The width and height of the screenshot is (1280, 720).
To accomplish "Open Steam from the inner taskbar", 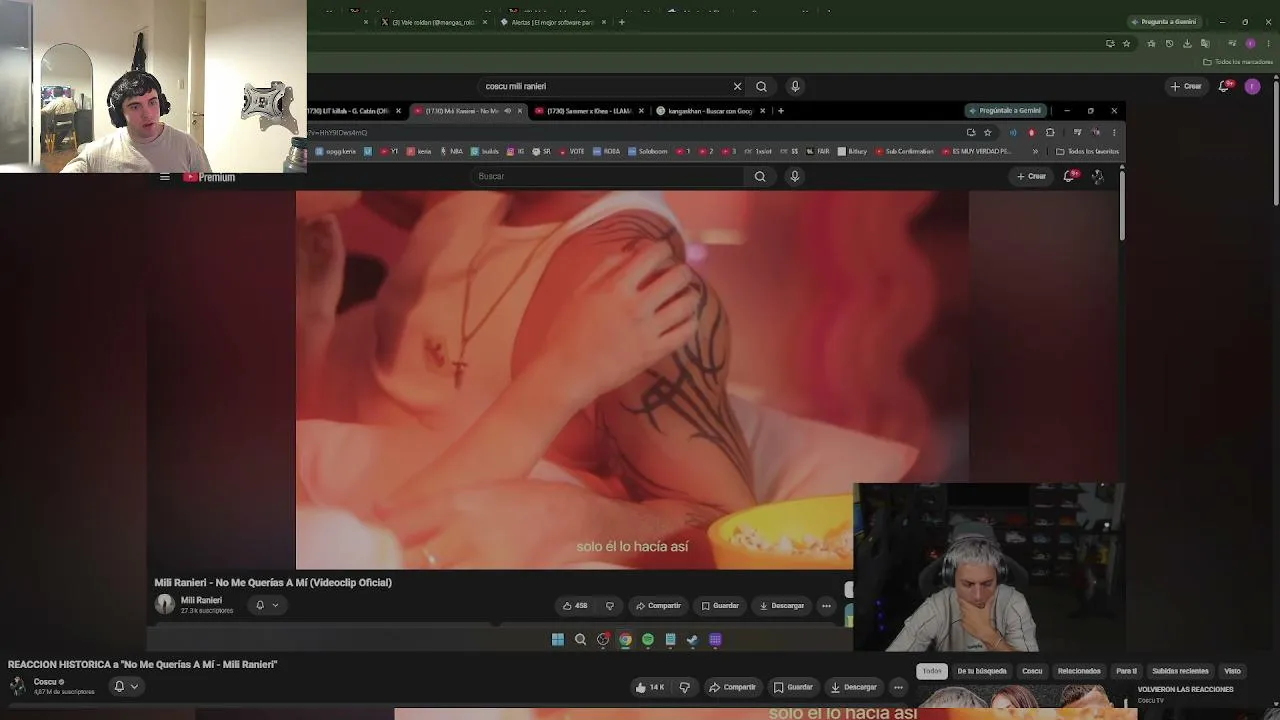I will tap(693, 640).
